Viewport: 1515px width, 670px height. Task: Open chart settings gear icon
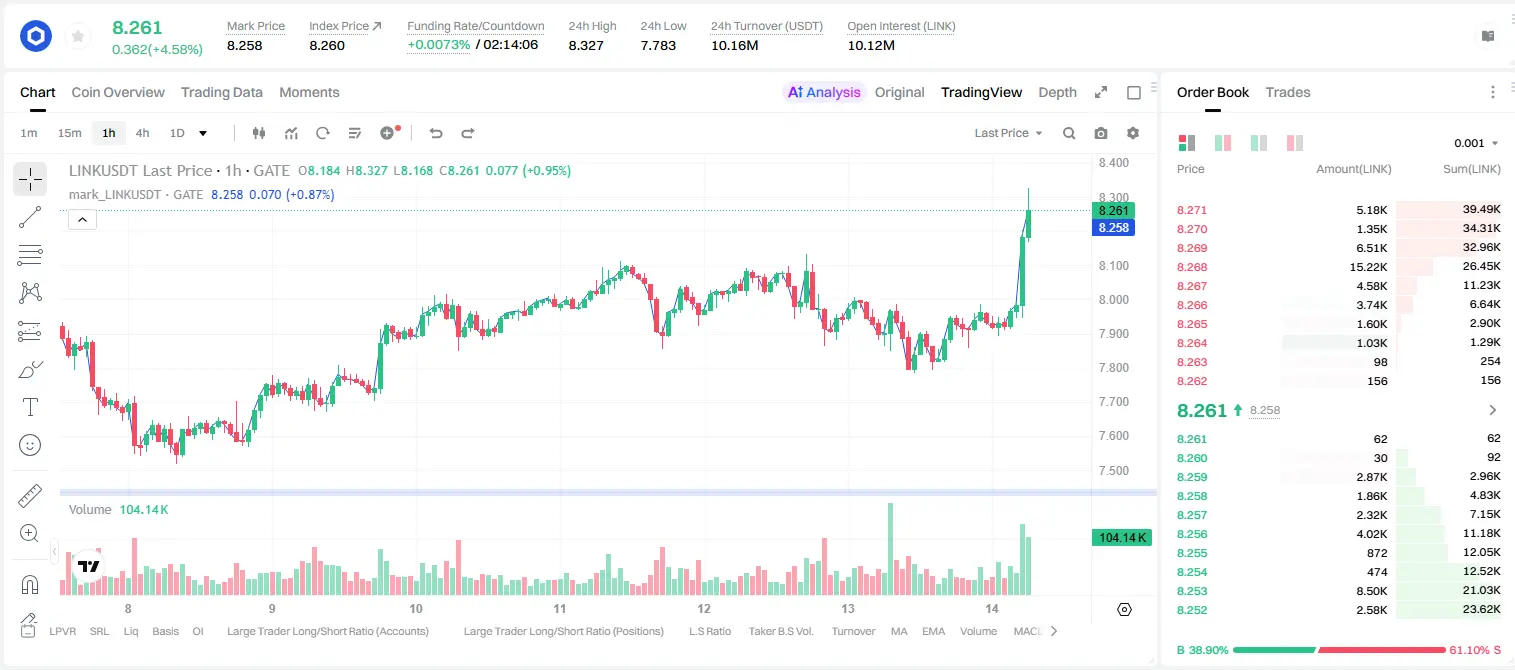(x=1133, y=133)
